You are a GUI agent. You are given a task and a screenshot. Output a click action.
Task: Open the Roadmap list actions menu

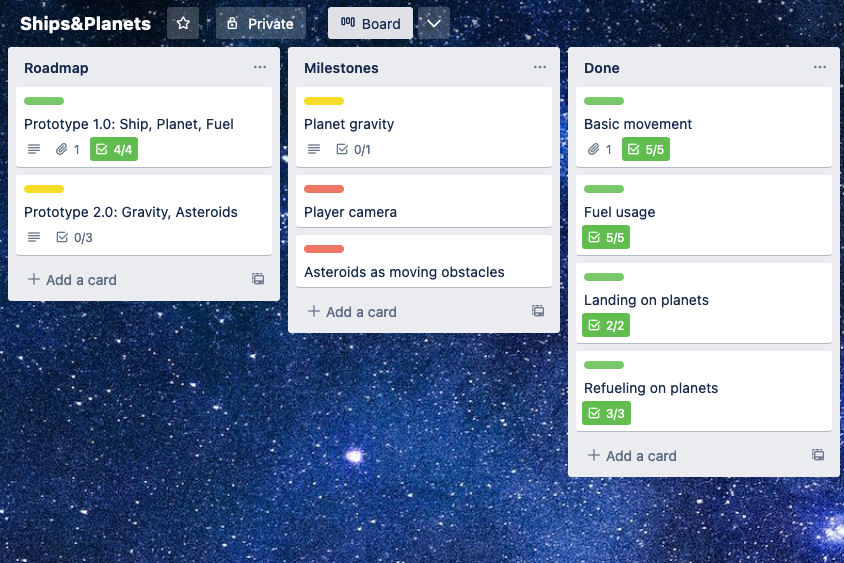coord(260,67)
